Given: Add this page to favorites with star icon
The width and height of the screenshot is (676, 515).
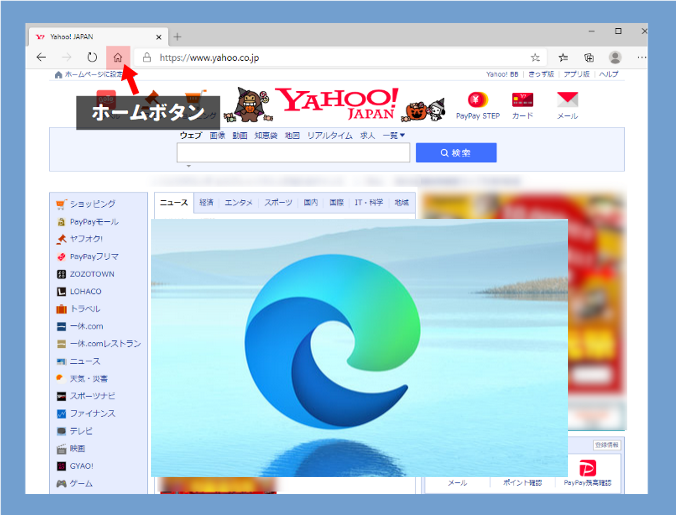Looking at the screenshot, I should [535, 58].
